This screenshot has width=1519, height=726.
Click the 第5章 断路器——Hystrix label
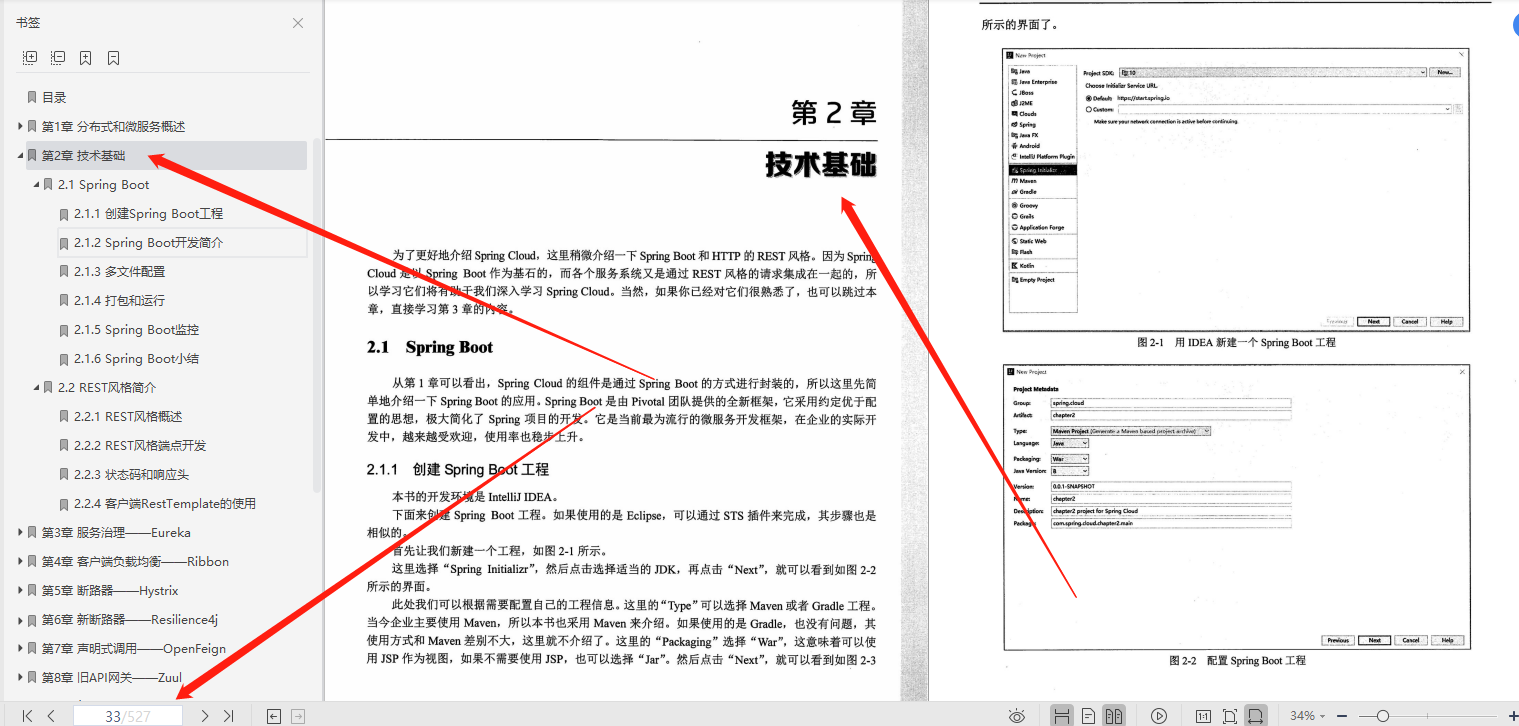[109, 590]
